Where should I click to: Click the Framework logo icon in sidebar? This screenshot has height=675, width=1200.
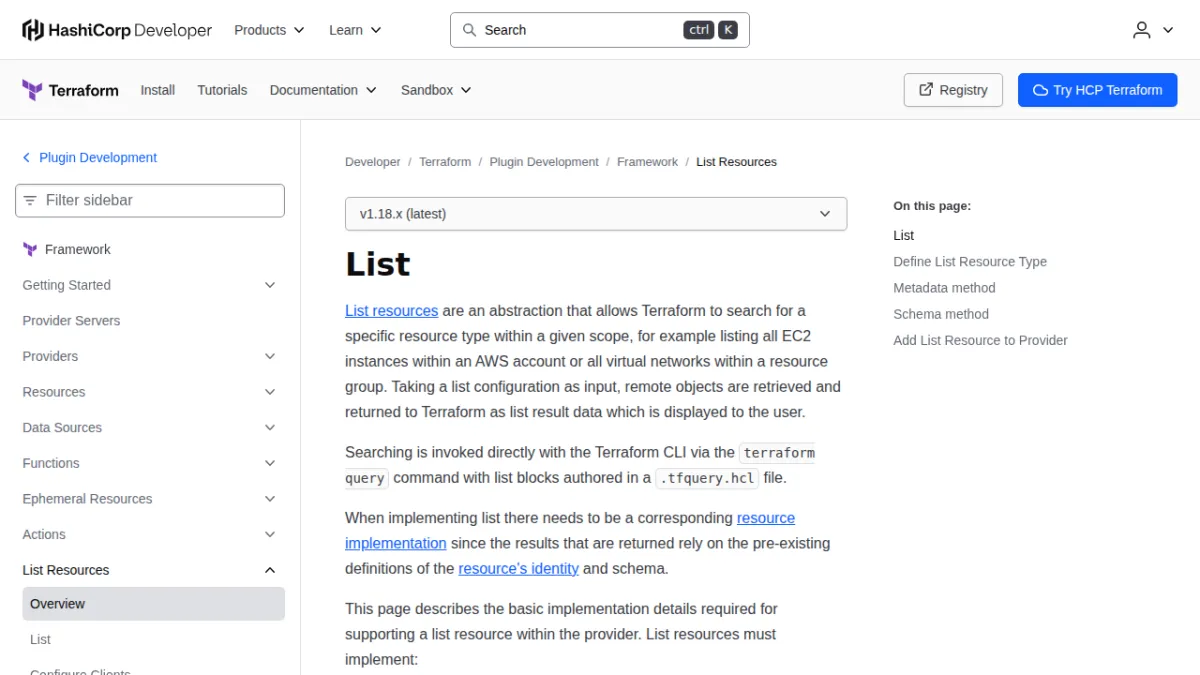pos(30,250)
